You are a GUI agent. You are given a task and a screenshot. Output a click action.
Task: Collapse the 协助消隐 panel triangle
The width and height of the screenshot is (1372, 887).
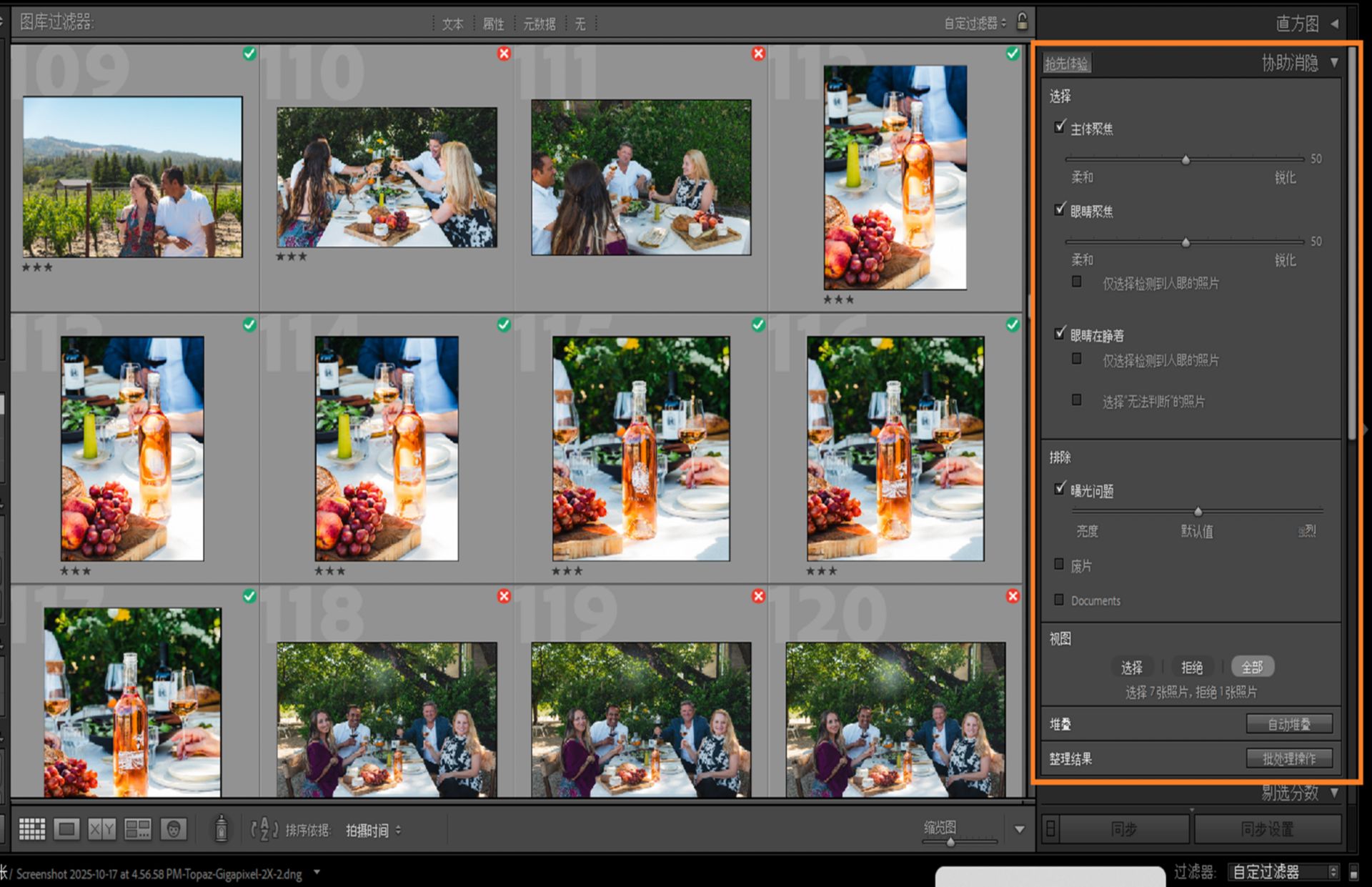click(x=1334, y=63)
